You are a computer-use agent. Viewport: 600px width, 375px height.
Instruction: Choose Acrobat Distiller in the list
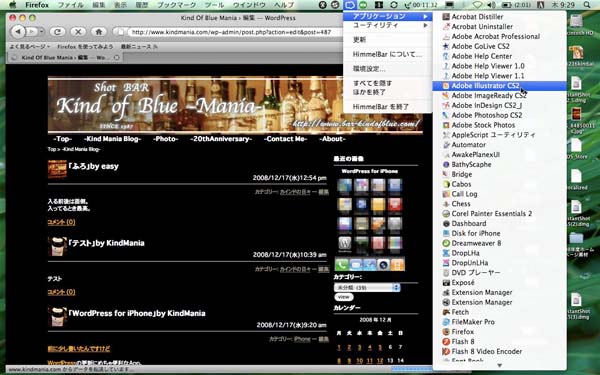click(x=499, y=17)
